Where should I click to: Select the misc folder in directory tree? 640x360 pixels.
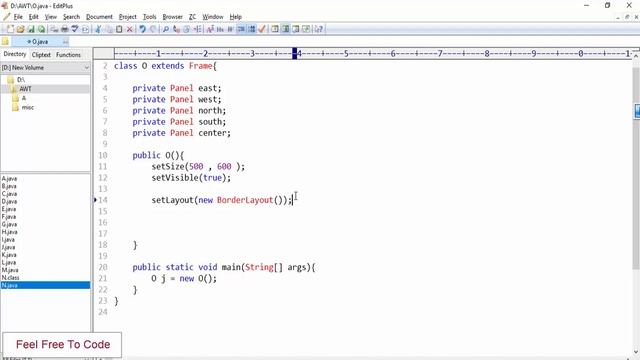tap(28, 107)
